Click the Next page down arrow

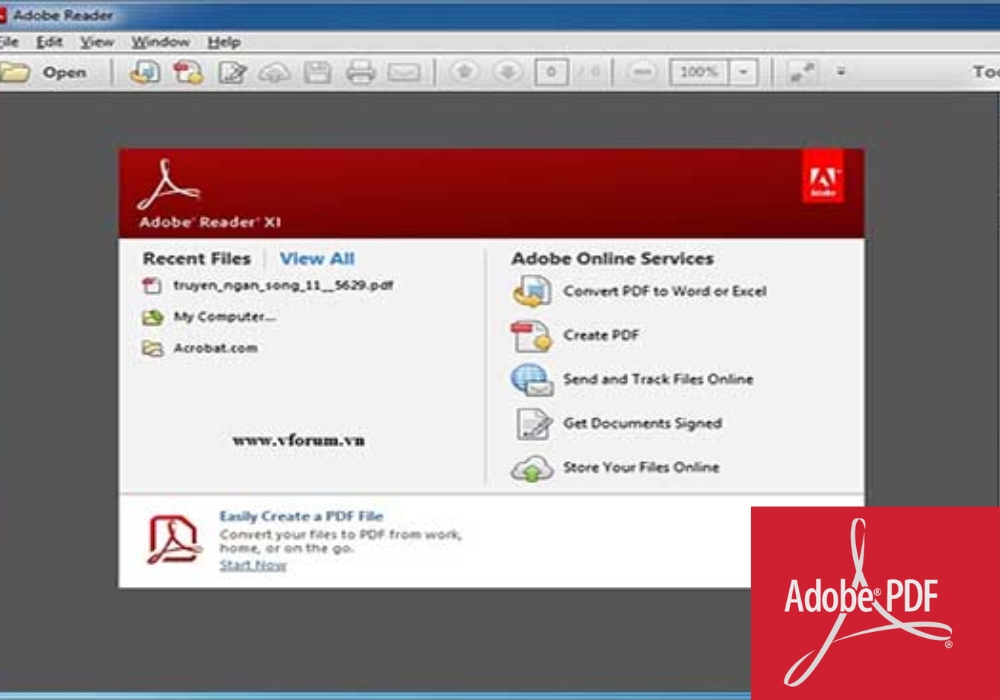click(x=508, y=72)
